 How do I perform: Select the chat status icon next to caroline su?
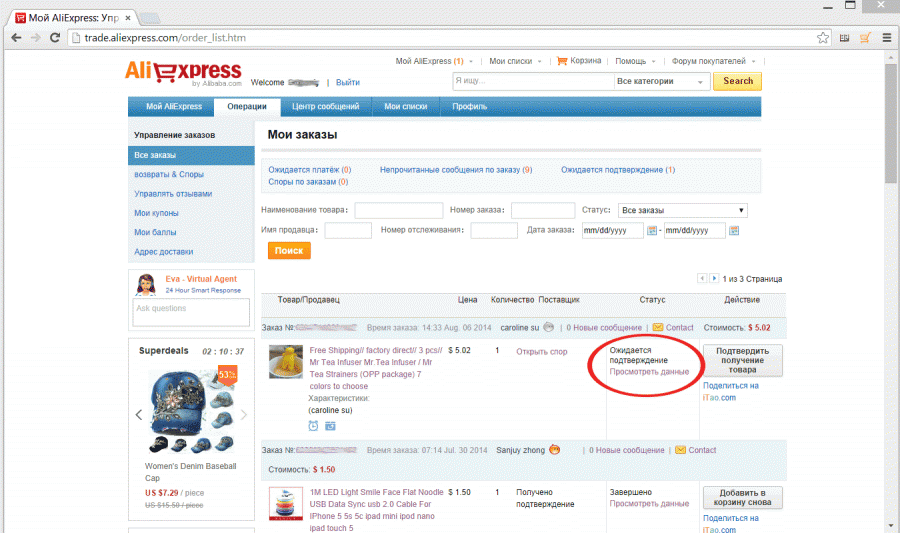coord(549,327)
